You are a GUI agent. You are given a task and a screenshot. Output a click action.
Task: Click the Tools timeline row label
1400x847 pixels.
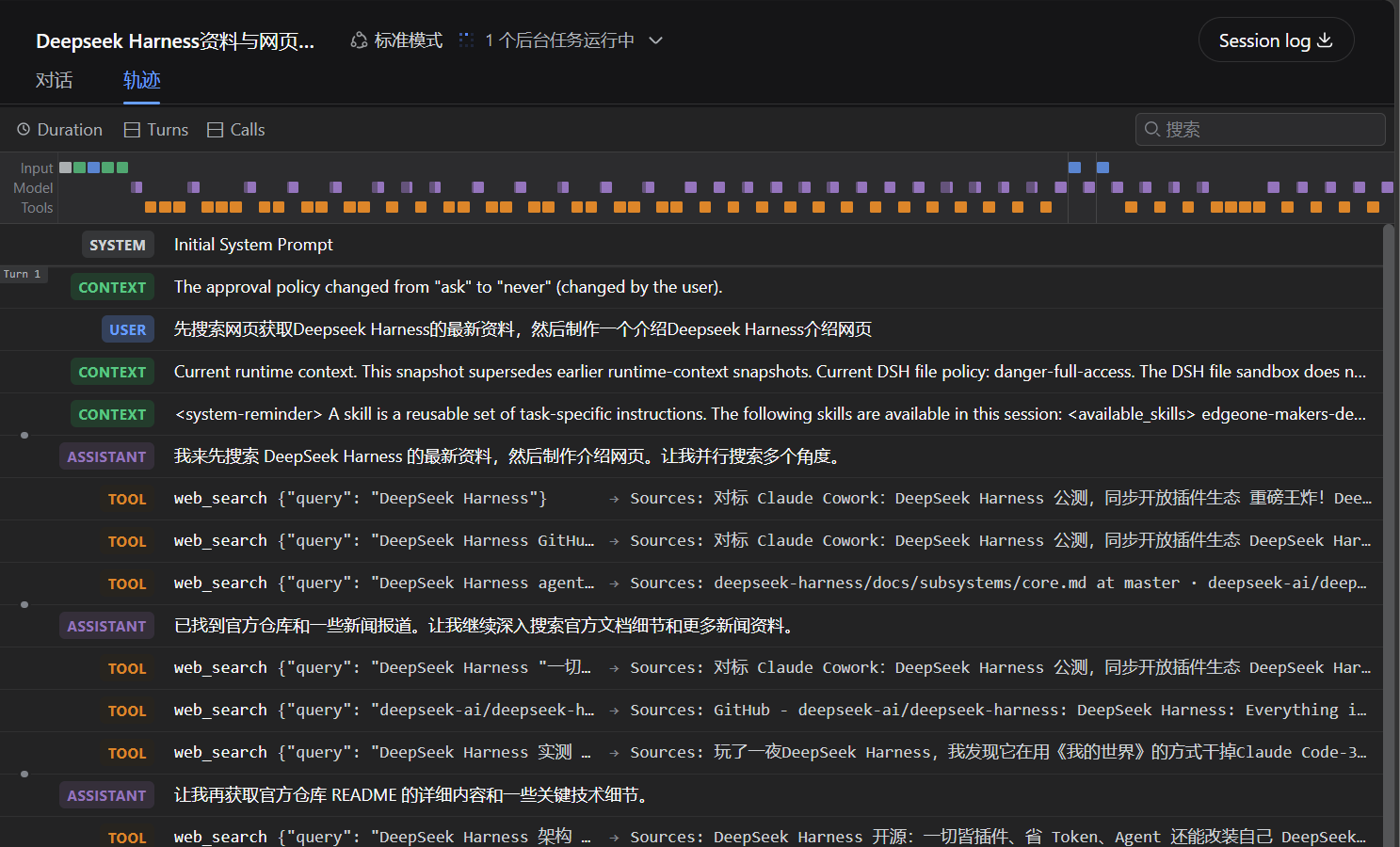click(x=37, y=208)
